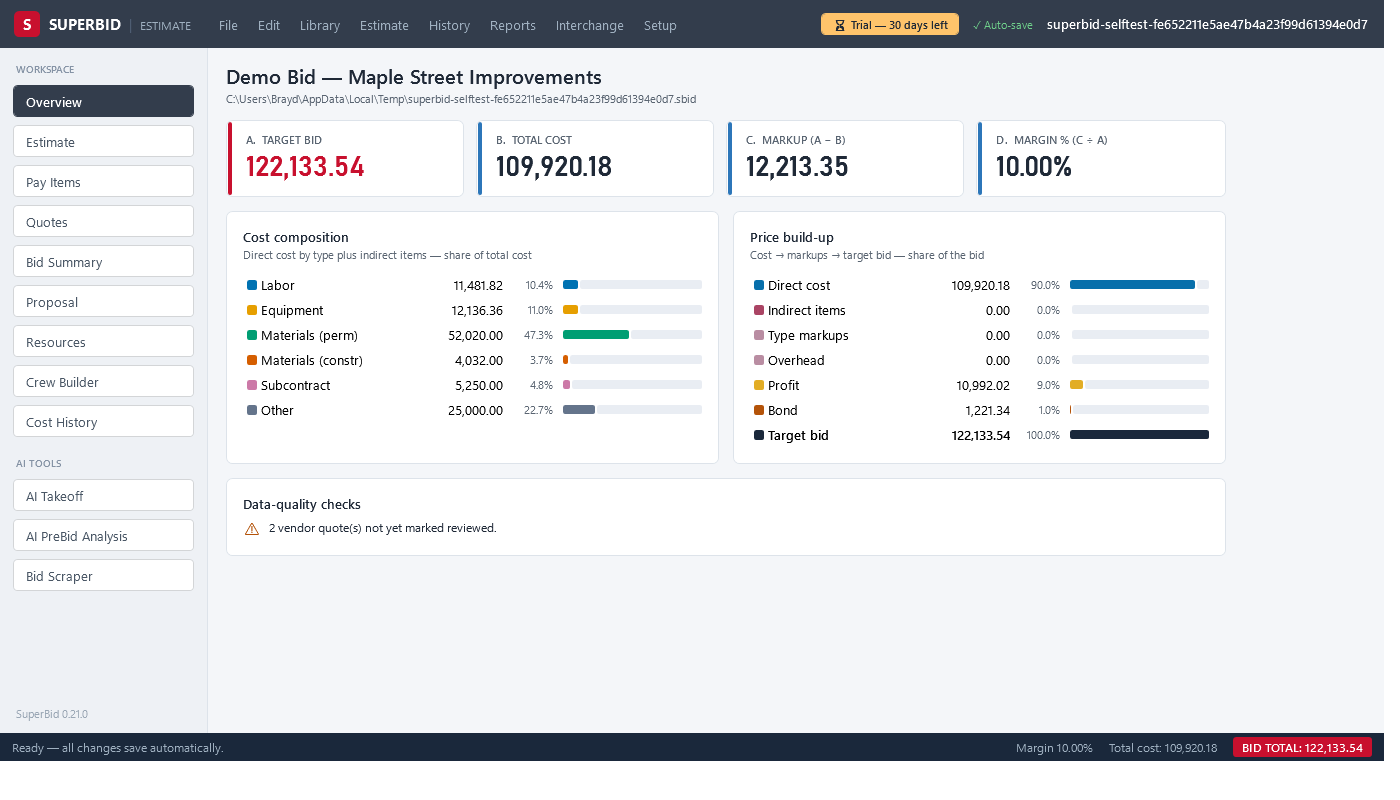Click the Trial — 30 days left badge

coord(890,25)
